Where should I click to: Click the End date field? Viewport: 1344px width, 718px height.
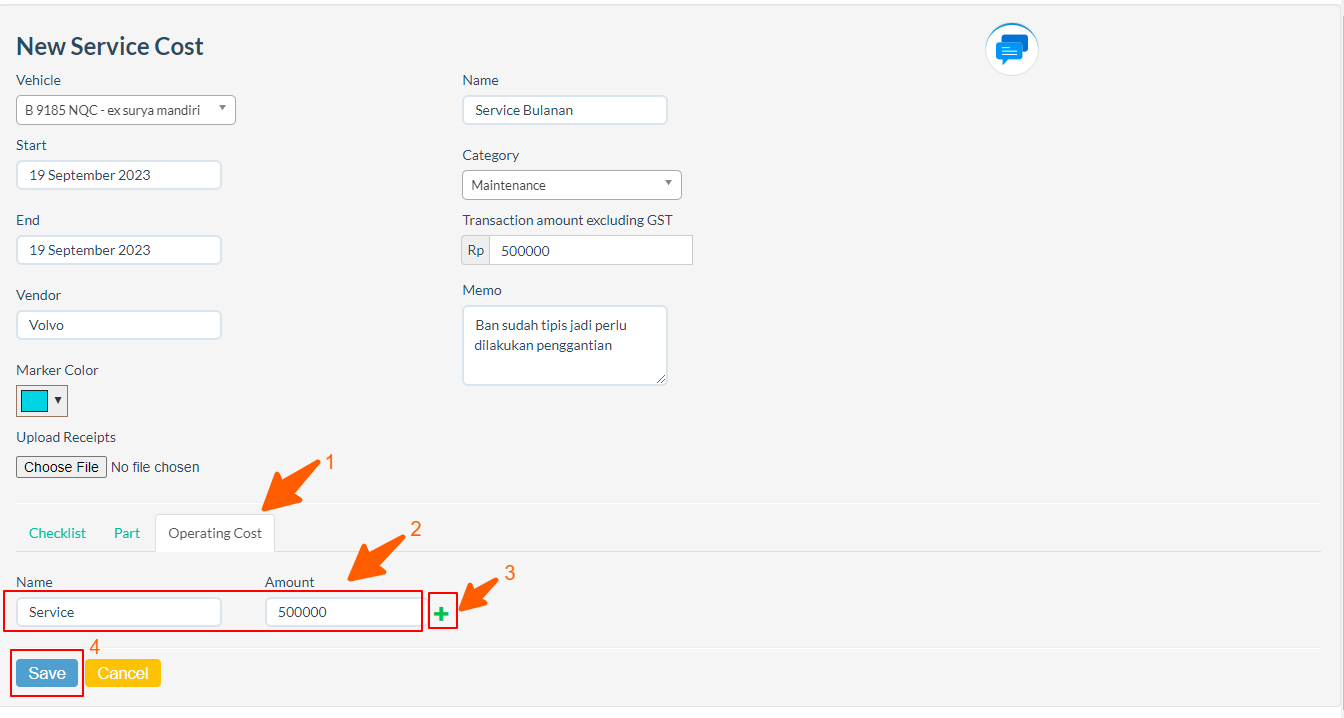click(x=119, y=250)
